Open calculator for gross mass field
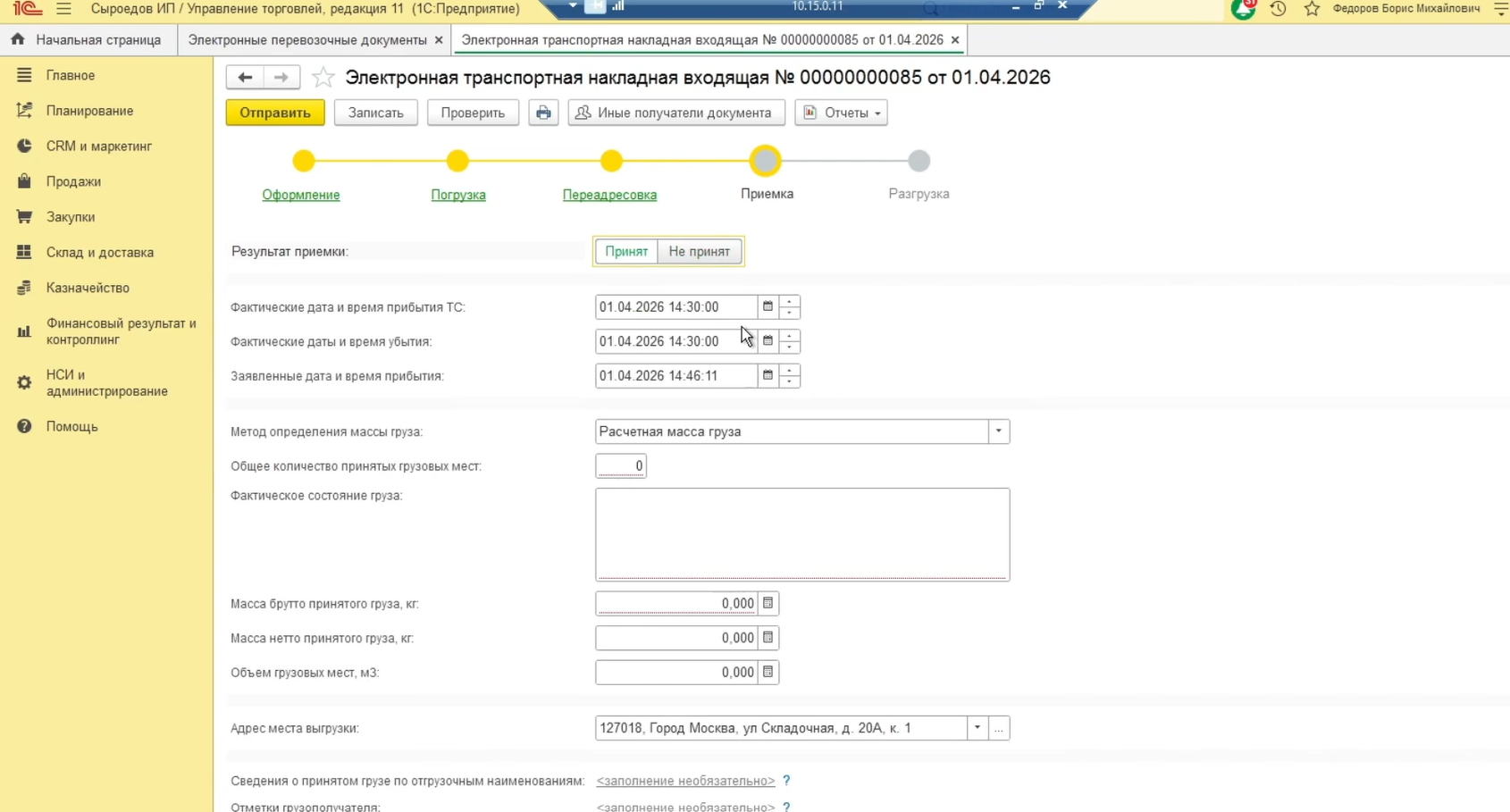The image size is (1510, 812). point(768,604)
